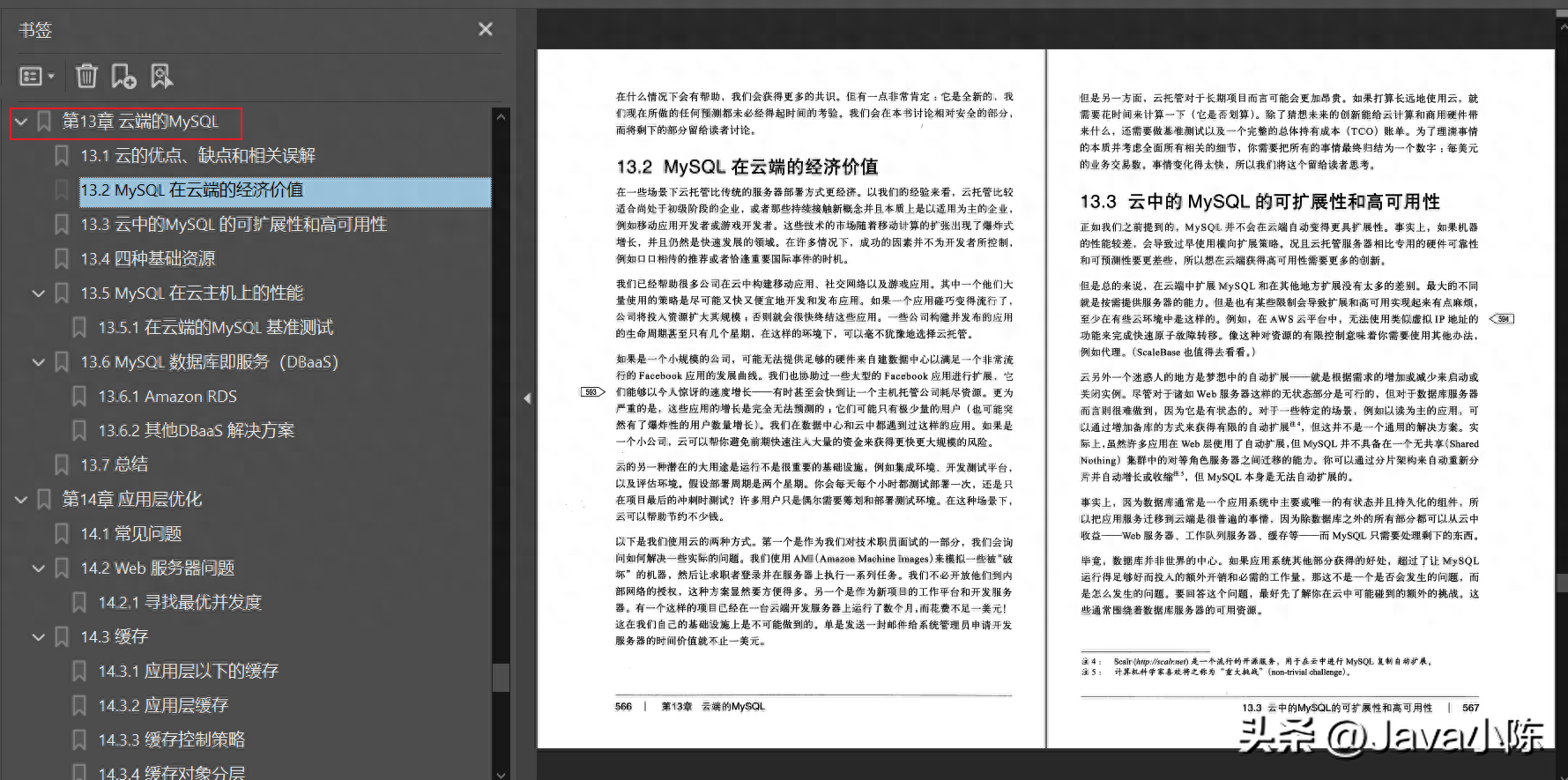Click page marker 594 in right margin
Image resolution: width=1568 pixels, height=780 pixels.
tap(1502, 319)
